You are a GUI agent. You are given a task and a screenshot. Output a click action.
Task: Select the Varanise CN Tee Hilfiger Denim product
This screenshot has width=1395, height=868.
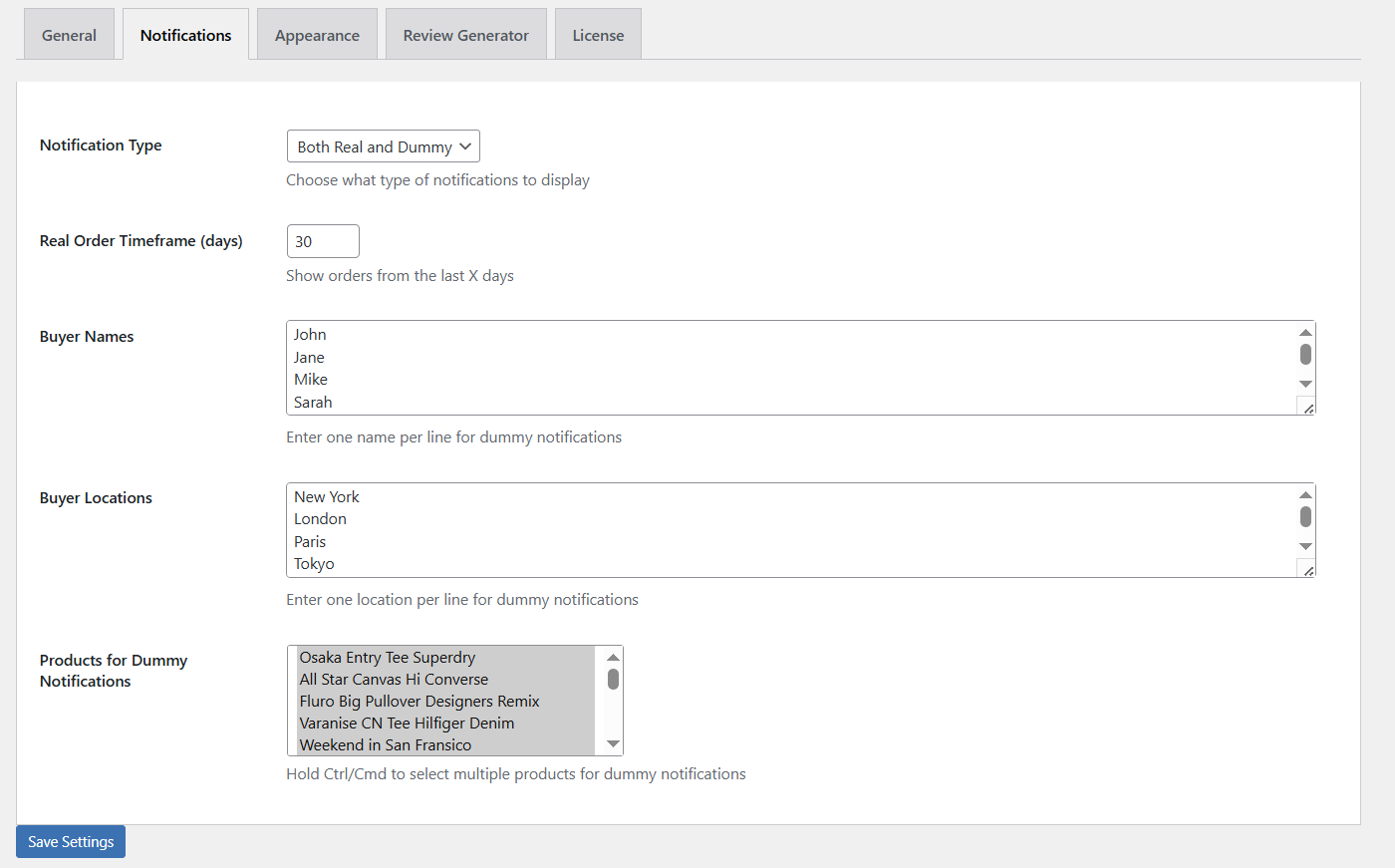point(407,723)
